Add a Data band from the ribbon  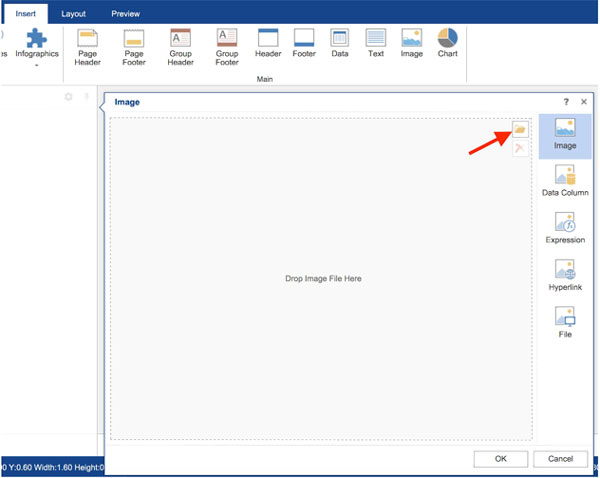[x=340, y=43]
